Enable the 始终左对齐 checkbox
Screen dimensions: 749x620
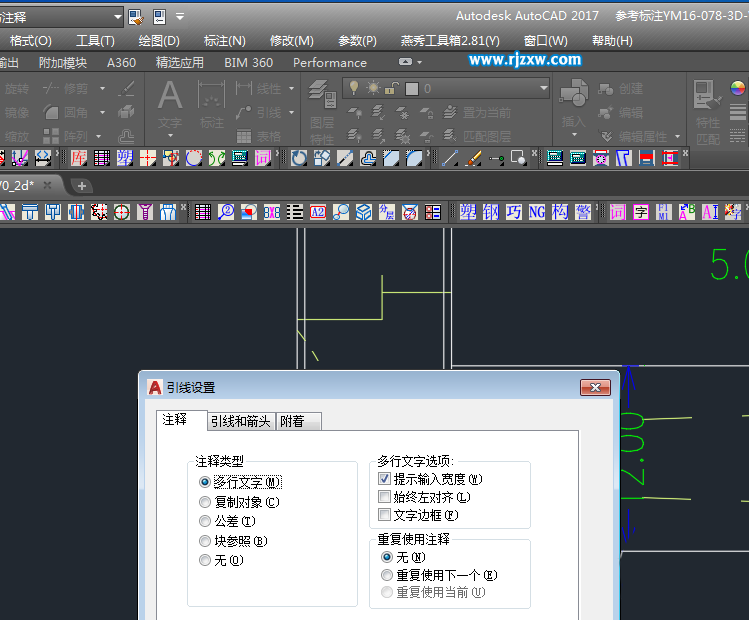[x=385, y=497]
